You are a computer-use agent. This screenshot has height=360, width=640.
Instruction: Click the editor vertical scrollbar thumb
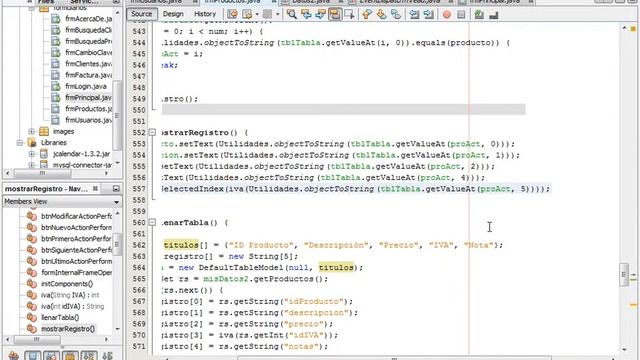click(624, 274)
